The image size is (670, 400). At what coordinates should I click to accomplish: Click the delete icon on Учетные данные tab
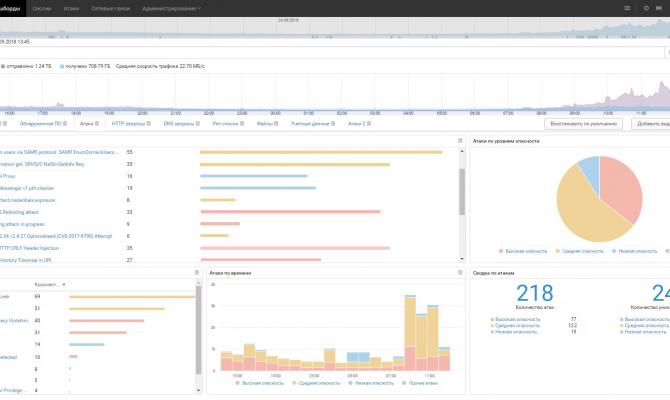(333, 124)
